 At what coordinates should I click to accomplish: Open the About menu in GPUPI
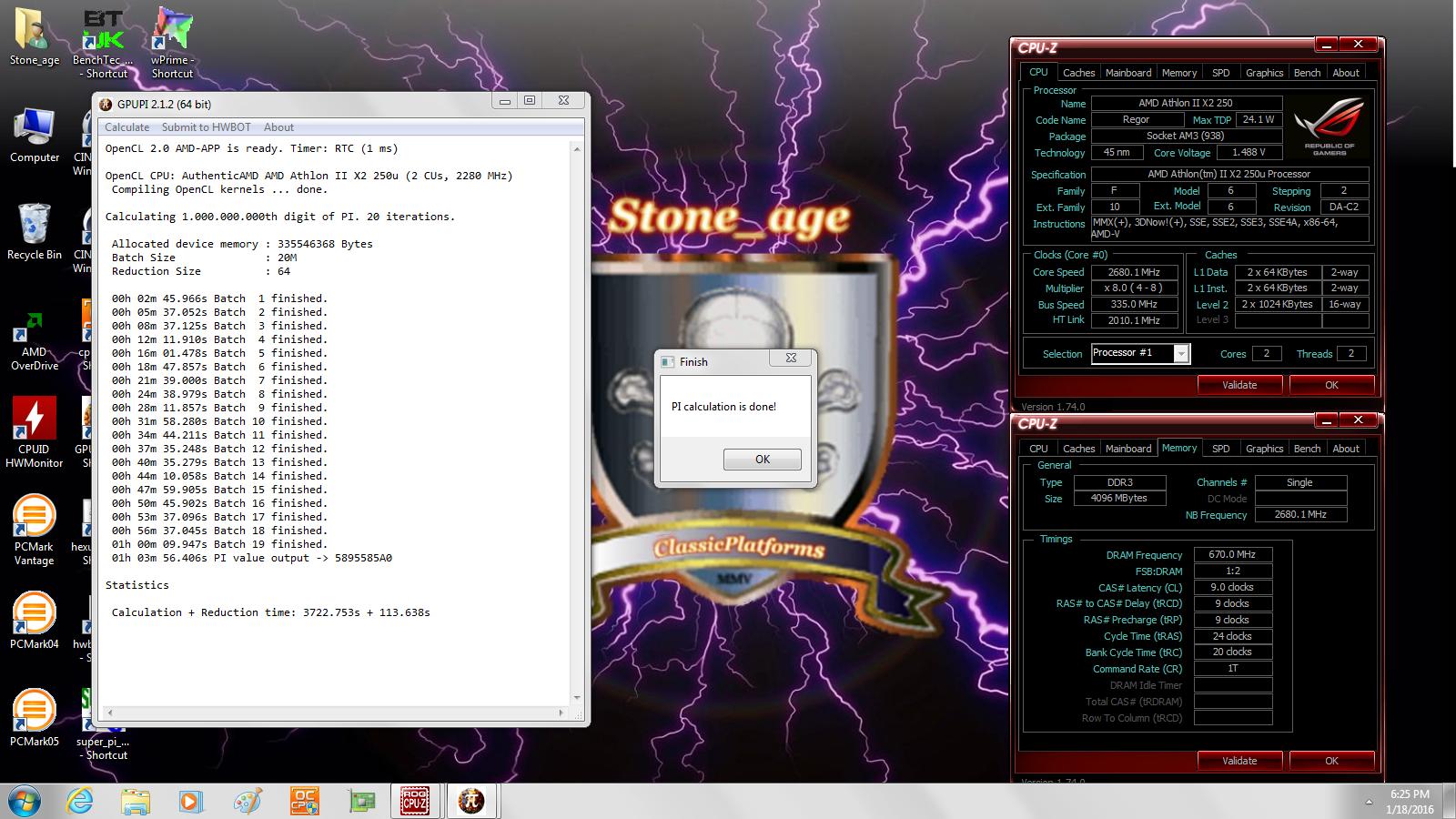tap(278, 127)
